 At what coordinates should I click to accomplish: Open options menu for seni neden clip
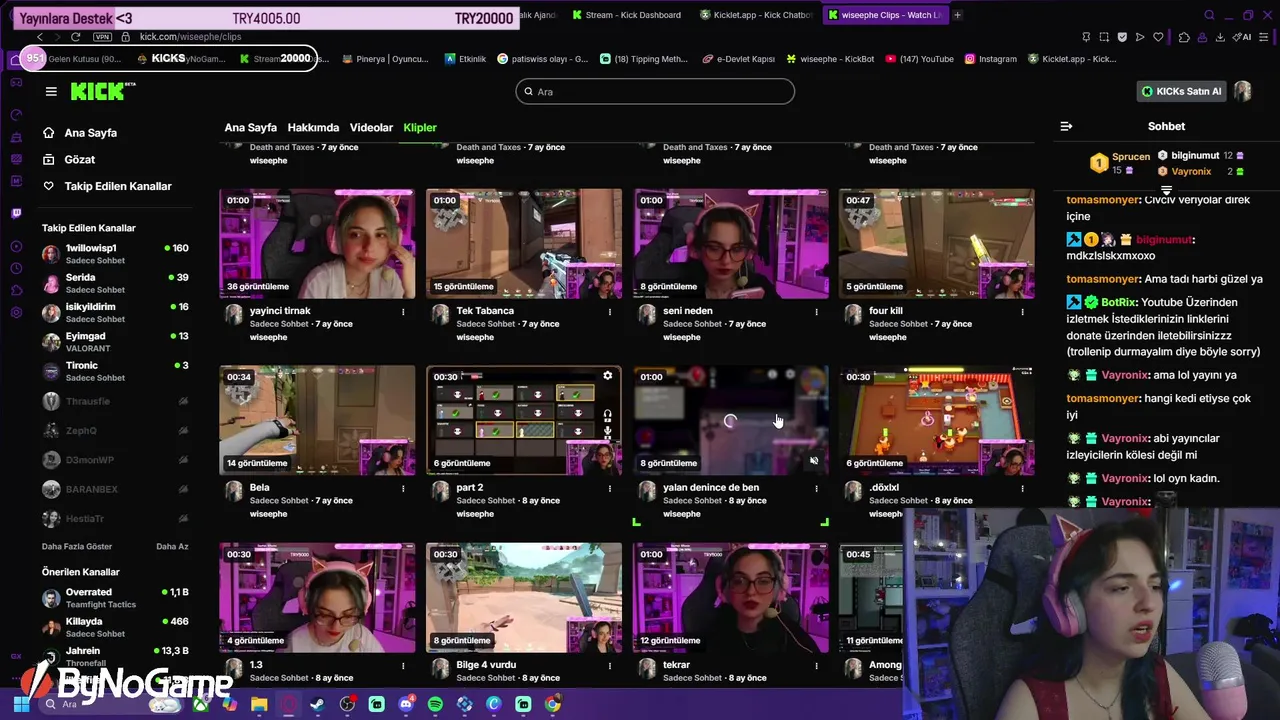click(x=816, y=312)
